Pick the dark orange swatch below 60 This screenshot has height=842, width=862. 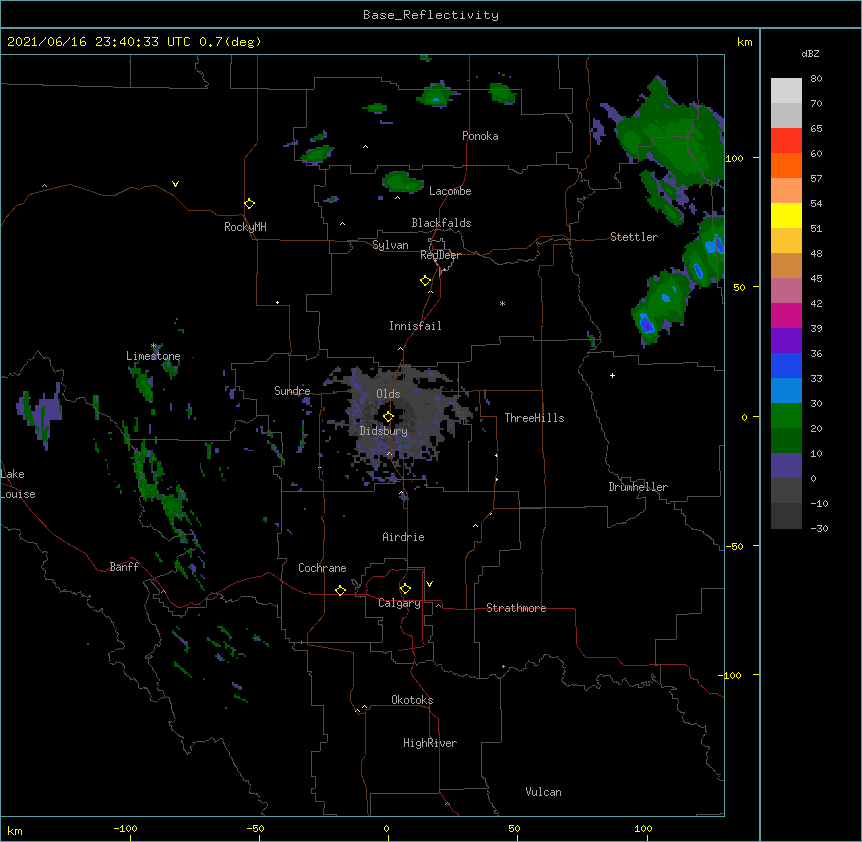(x=786, y=165)
